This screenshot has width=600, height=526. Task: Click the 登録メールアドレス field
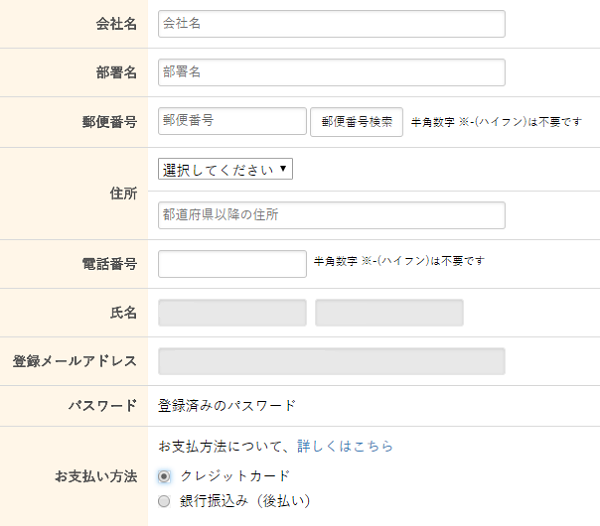(x=331, y=361)
